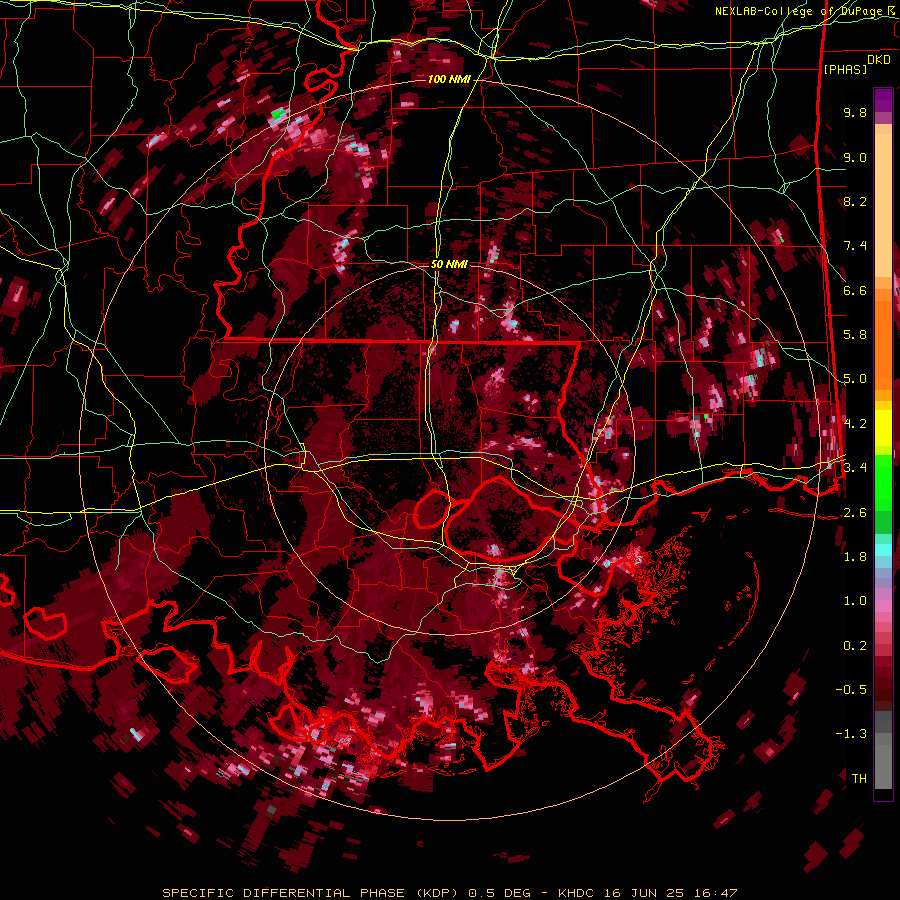Click the 9.8 value on the color scale
Image resolution: width=900 pixels, height=900 pixels.
855,112
